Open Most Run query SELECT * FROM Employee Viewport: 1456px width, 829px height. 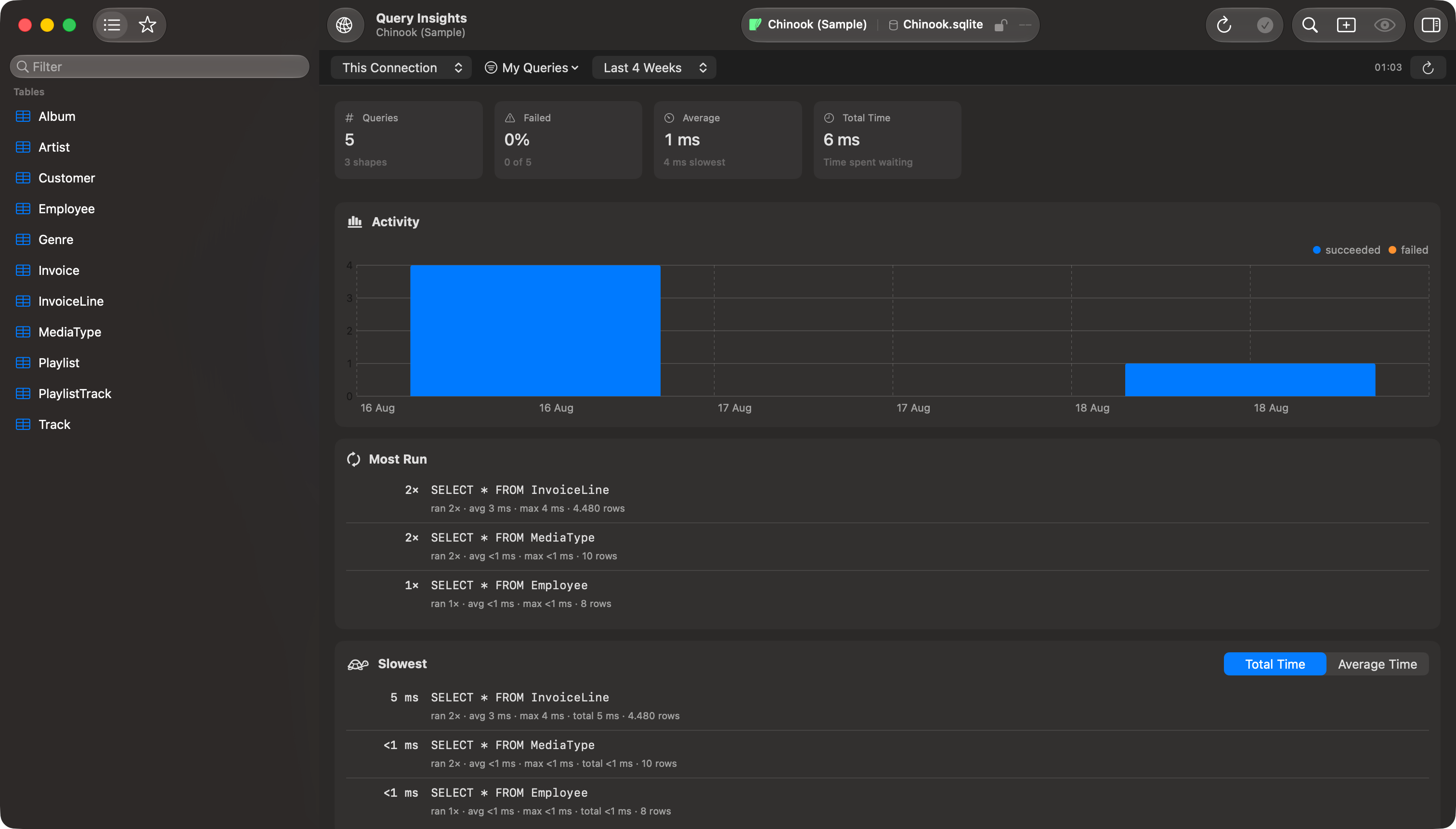887,595
